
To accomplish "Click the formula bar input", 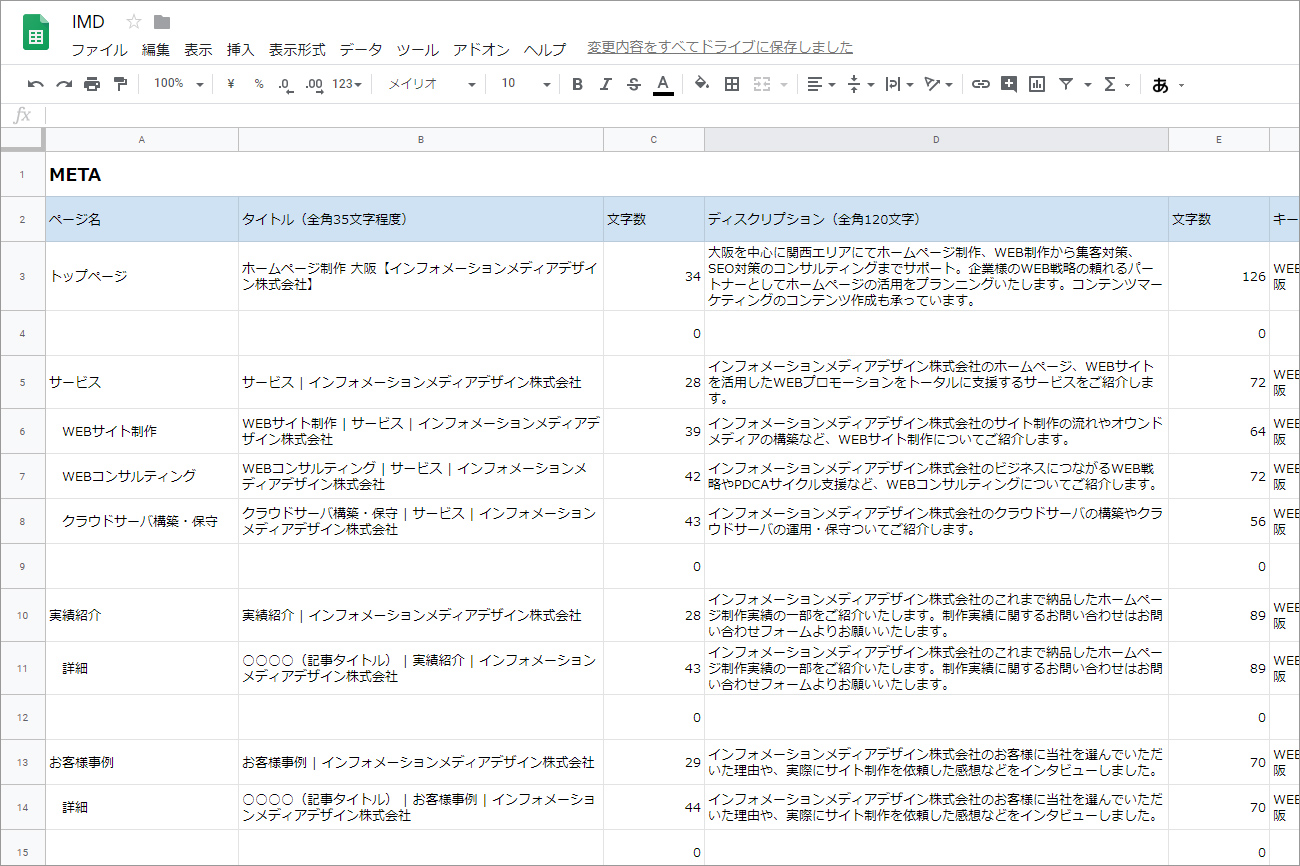I will click(x=672, y=115).
